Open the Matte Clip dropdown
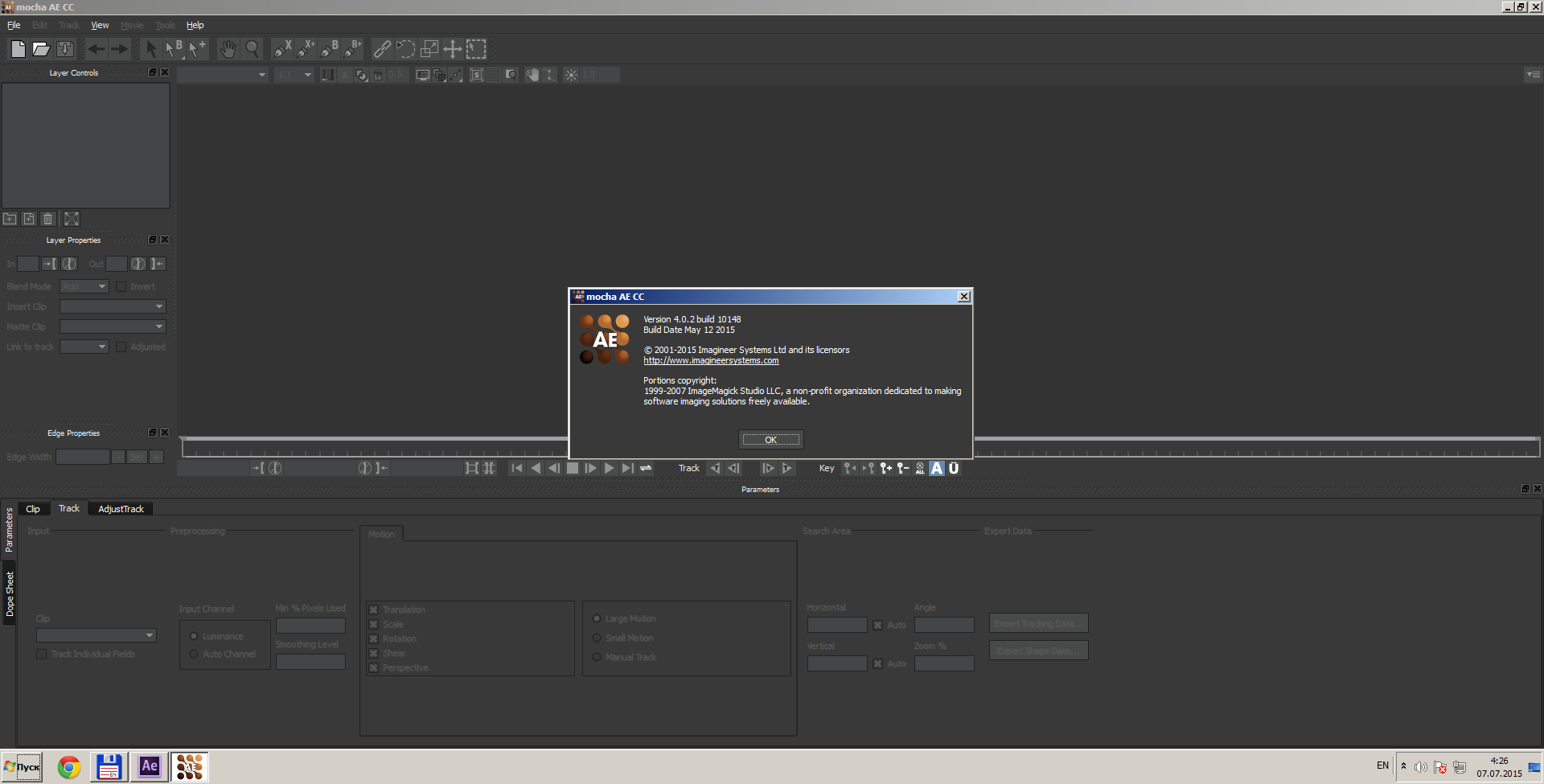The width and height of the screenshot is (1544, 784). tap(113, 326)
